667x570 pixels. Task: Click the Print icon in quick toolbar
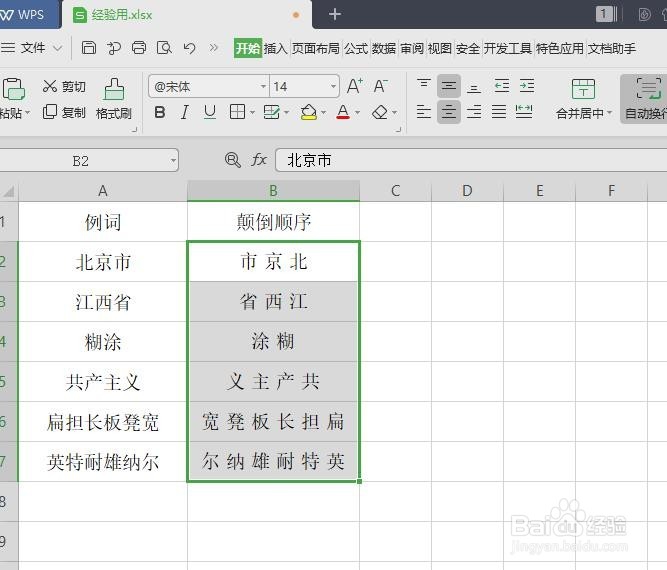pos(139,48)
